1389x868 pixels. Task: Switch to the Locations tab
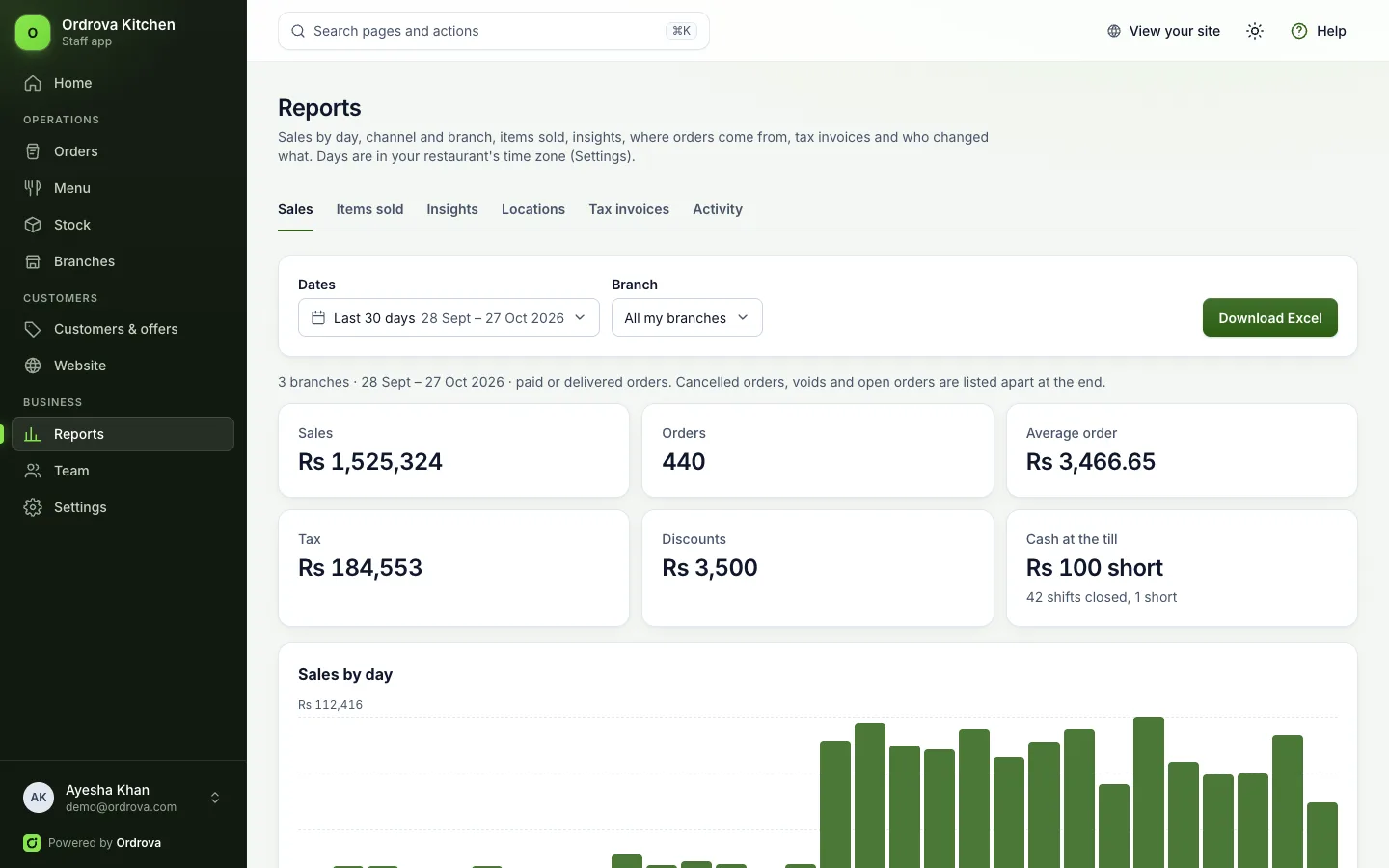[533, 209]
